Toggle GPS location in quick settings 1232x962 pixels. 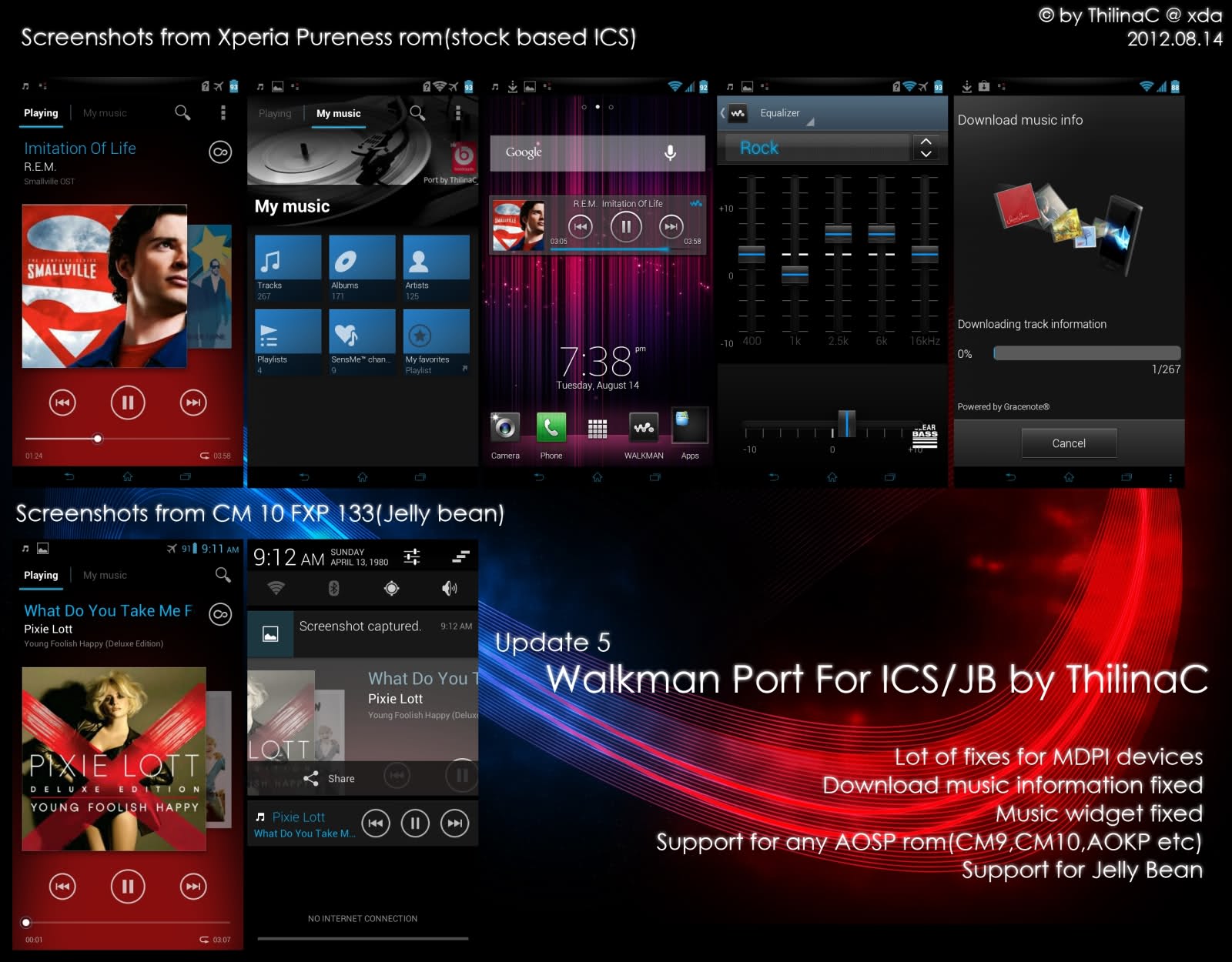pos(392,588)
